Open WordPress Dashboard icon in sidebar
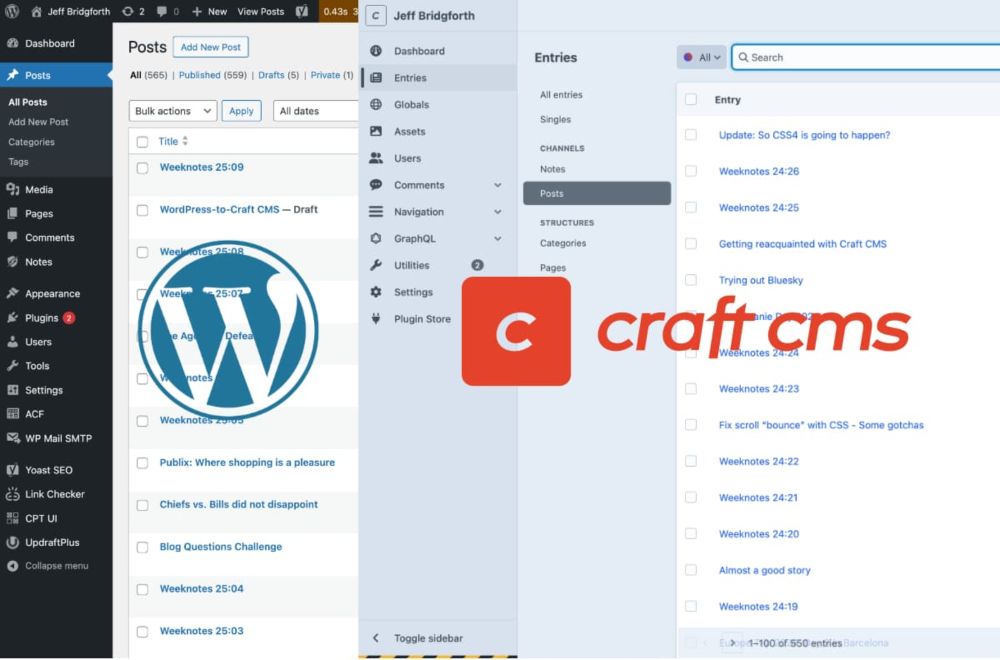This screenshot has width=1000, height=660. click(x=13, y=43)
